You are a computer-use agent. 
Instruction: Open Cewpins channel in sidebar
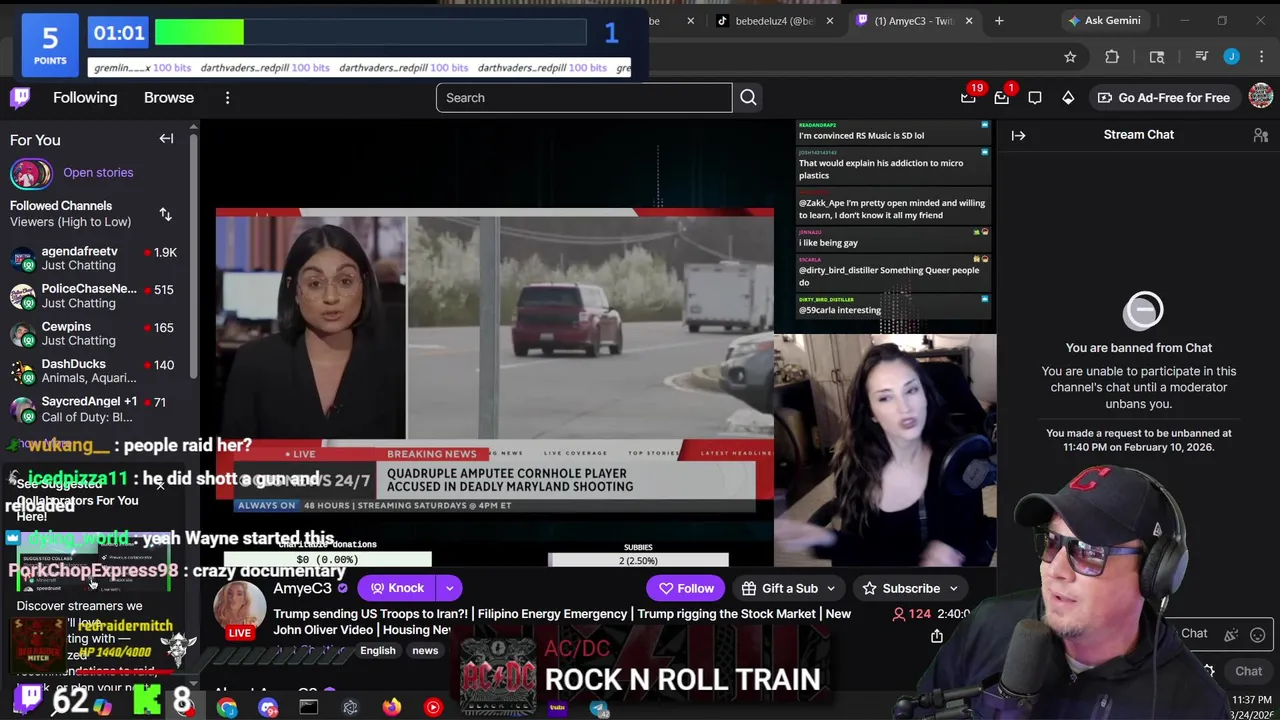[95, 333]
